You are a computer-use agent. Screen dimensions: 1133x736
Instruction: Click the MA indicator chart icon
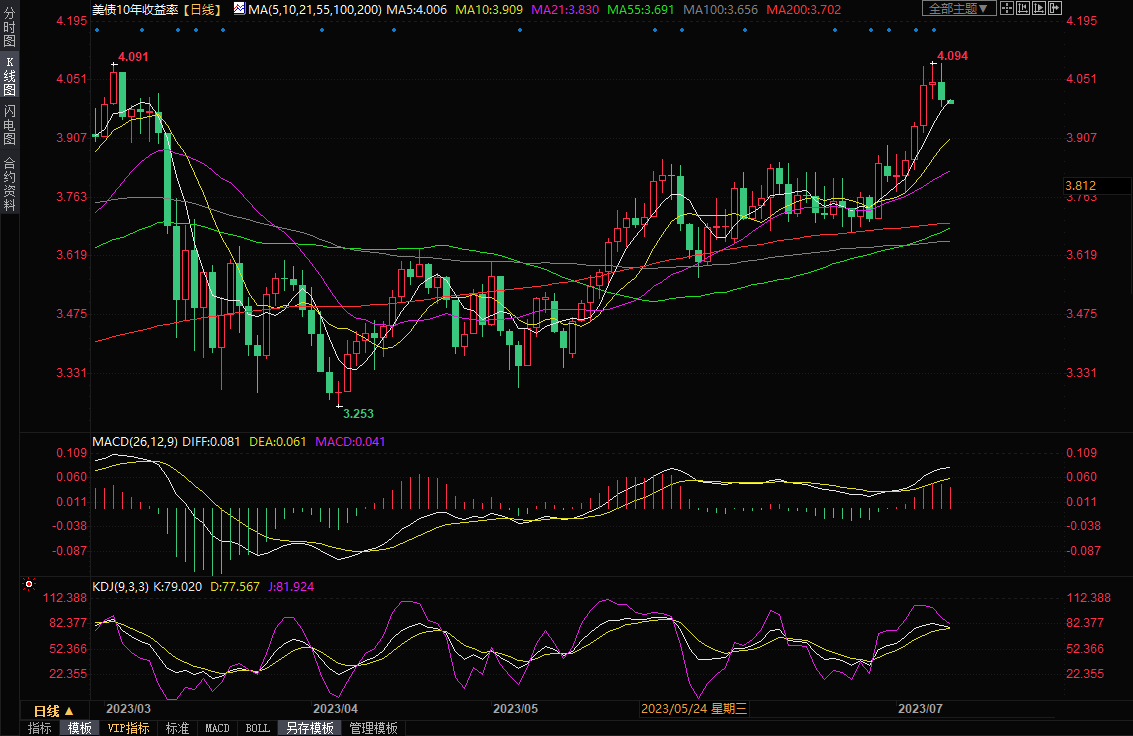238,9
